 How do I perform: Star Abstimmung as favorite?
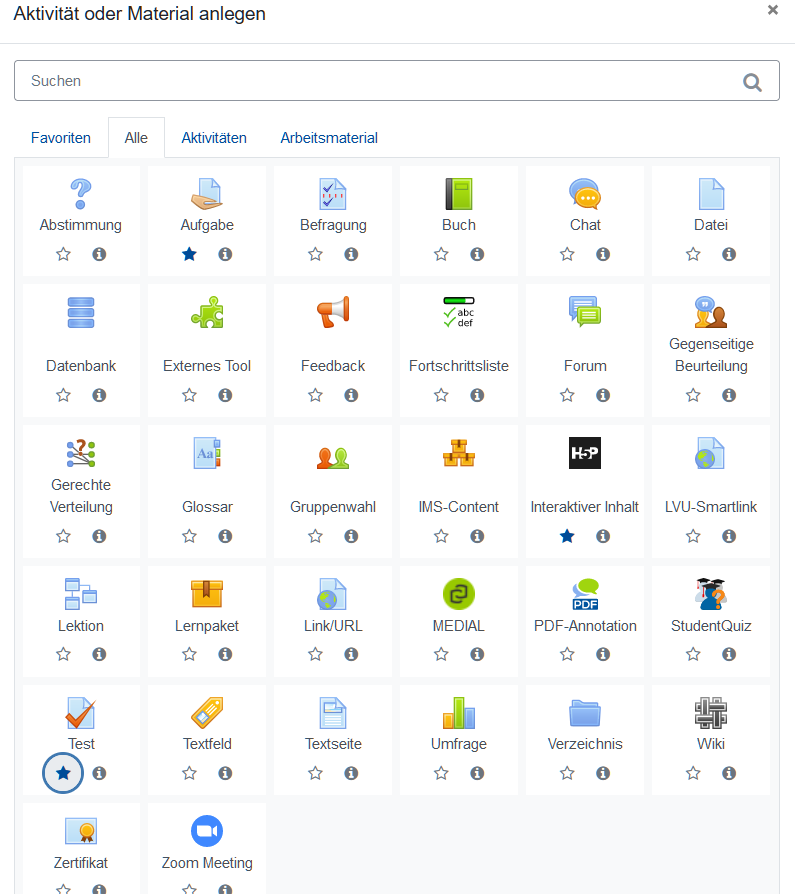pos(63,254)
